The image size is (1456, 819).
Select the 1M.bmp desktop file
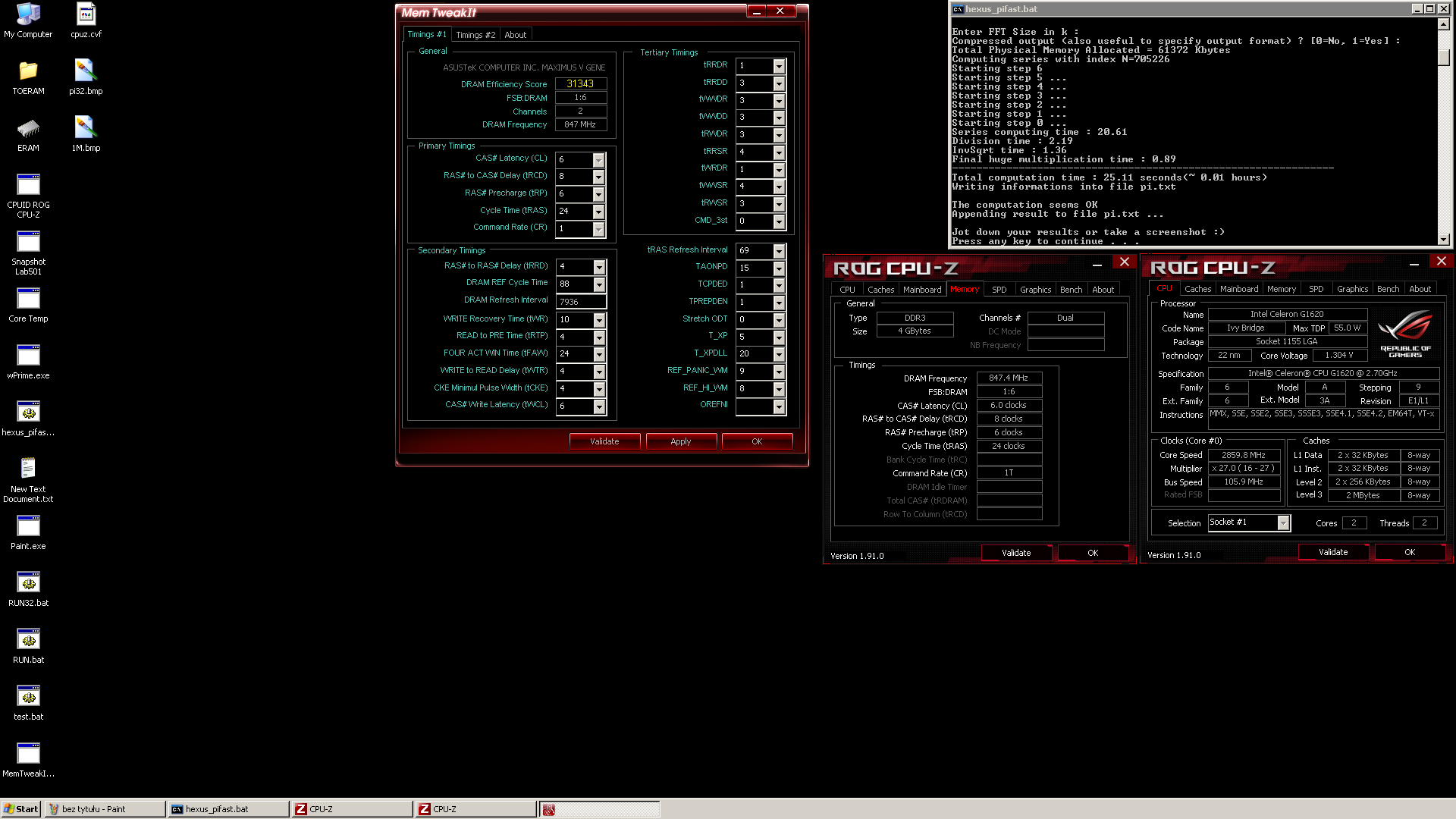[x=86, y=134]
